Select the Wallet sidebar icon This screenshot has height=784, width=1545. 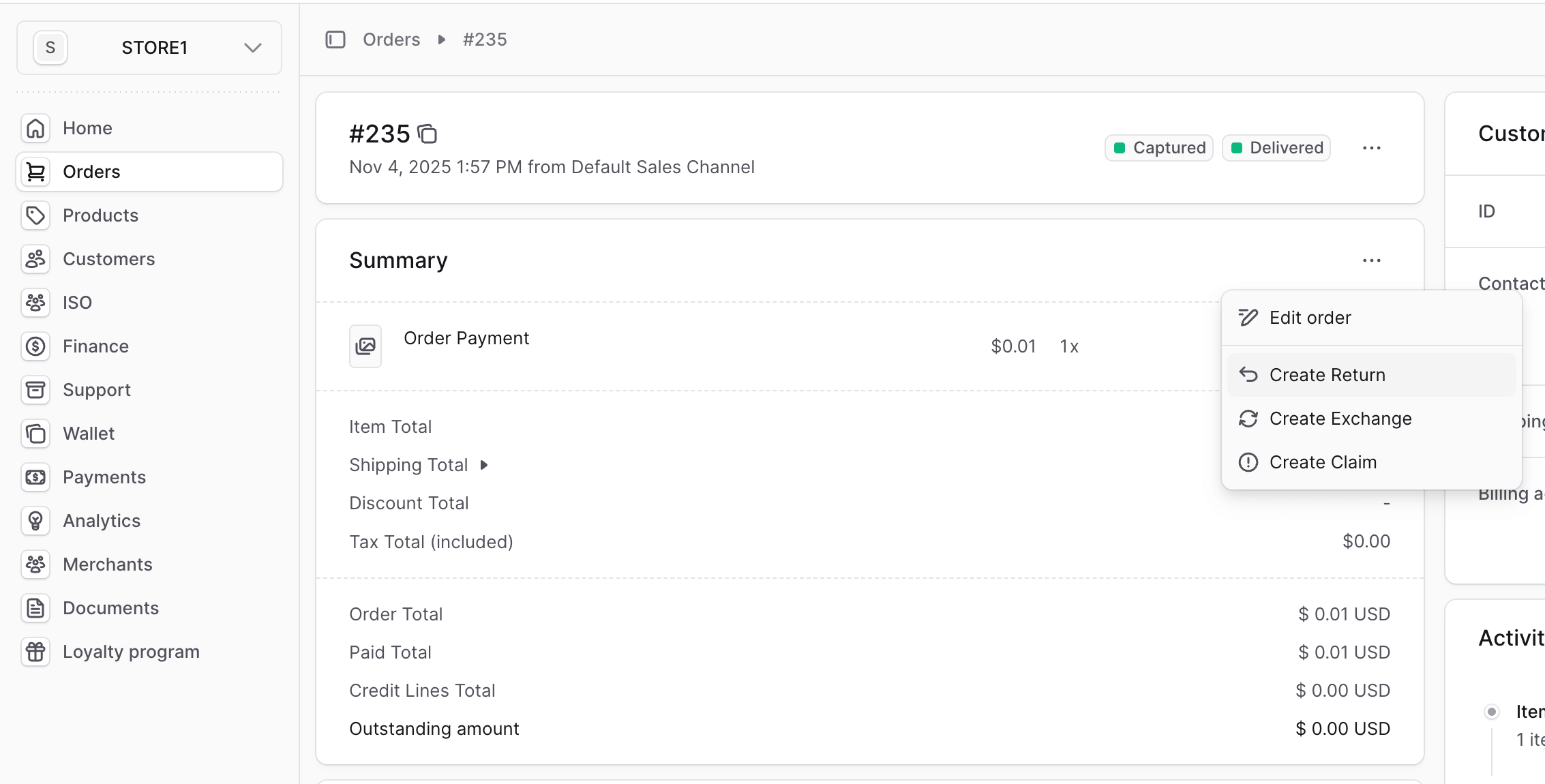[x=35, y=434]
